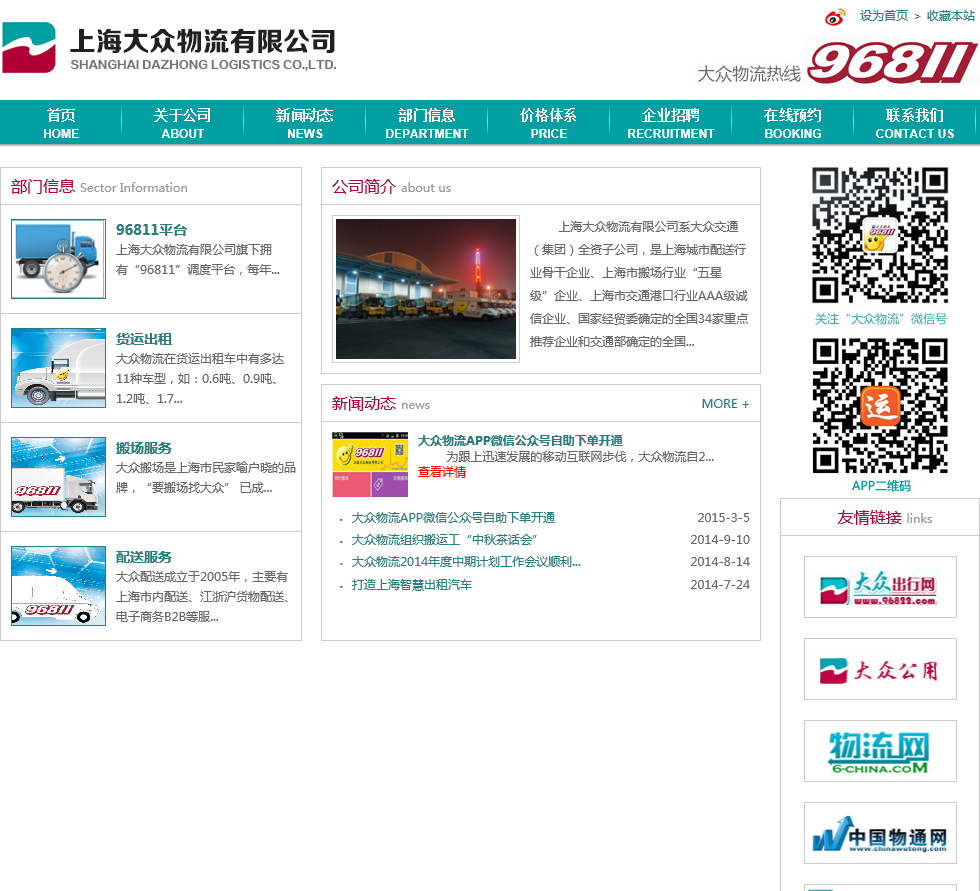
Task: Select 价格体系 PRICE menu item
Action: click(x=548, y=123)
